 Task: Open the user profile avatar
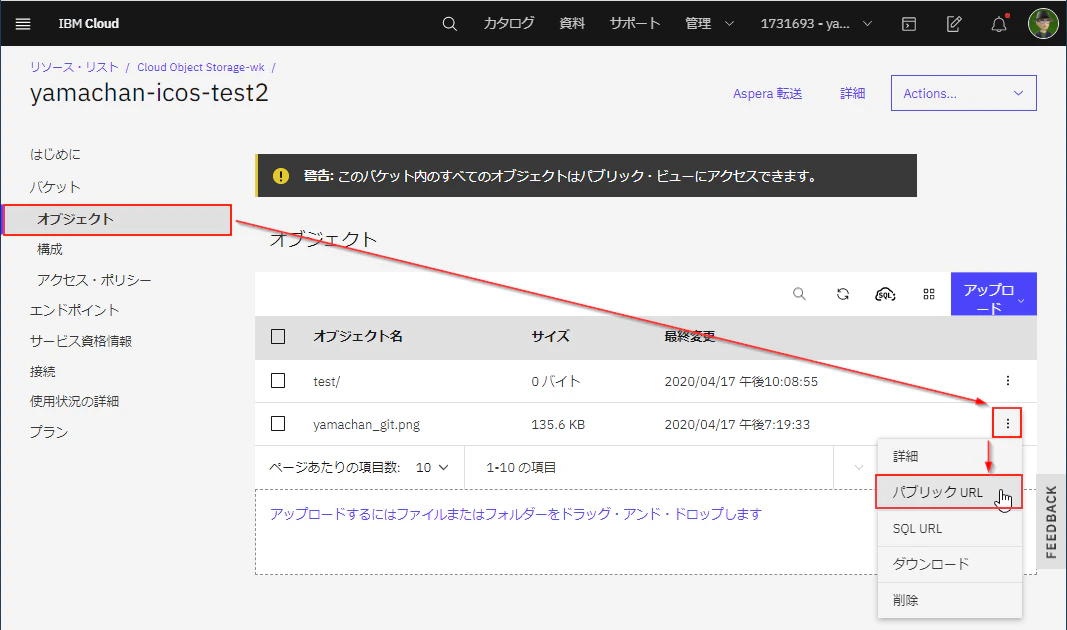[x=1043, y=24]
